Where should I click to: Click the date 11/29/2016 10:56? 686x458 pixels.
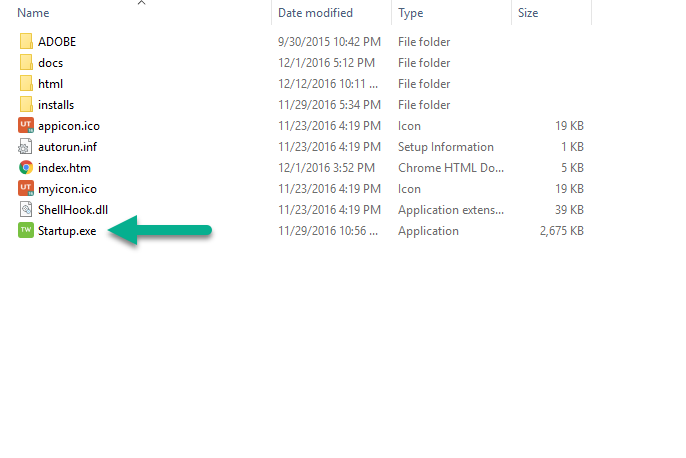pyautogui.click(x=328, y=231)
